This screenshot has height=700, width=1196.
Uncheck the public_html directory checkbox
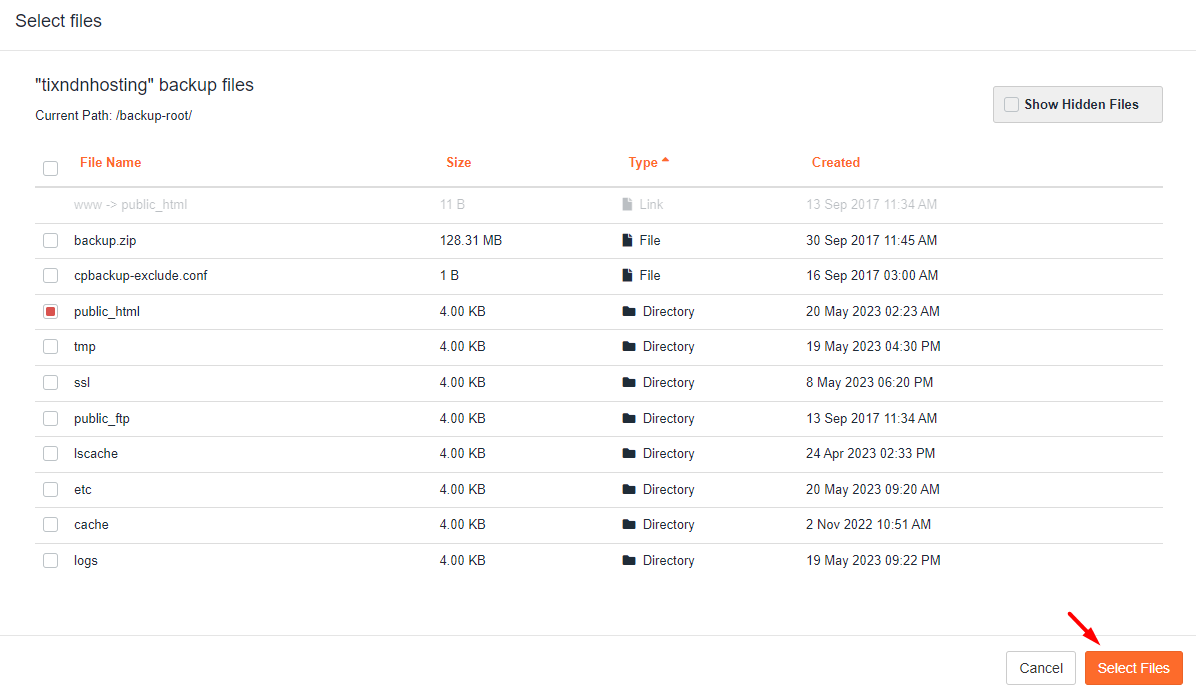coord(50,311)
